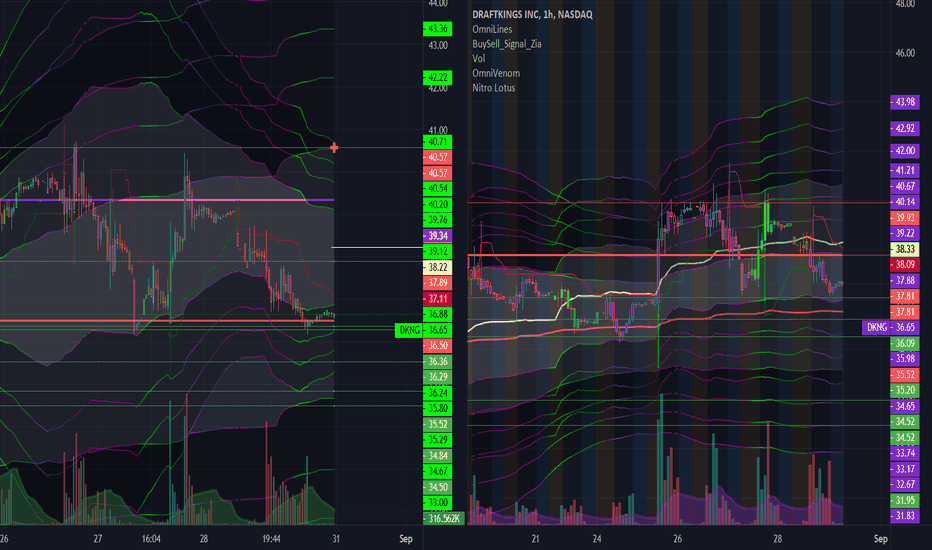Click the 39.93 red price label
Screen dimensions: 932x550
click(x=905, y=218)
